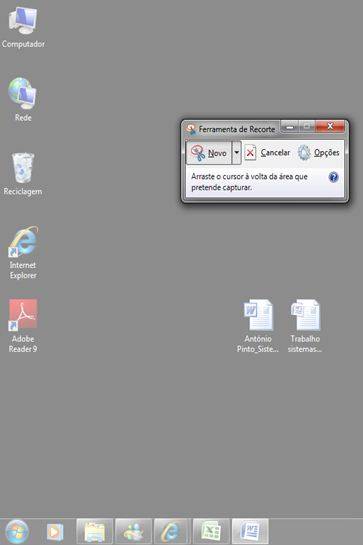363x546 pixels.
Task: Select the Internet Explorer desktop shortcut
Action: [23, 252]
